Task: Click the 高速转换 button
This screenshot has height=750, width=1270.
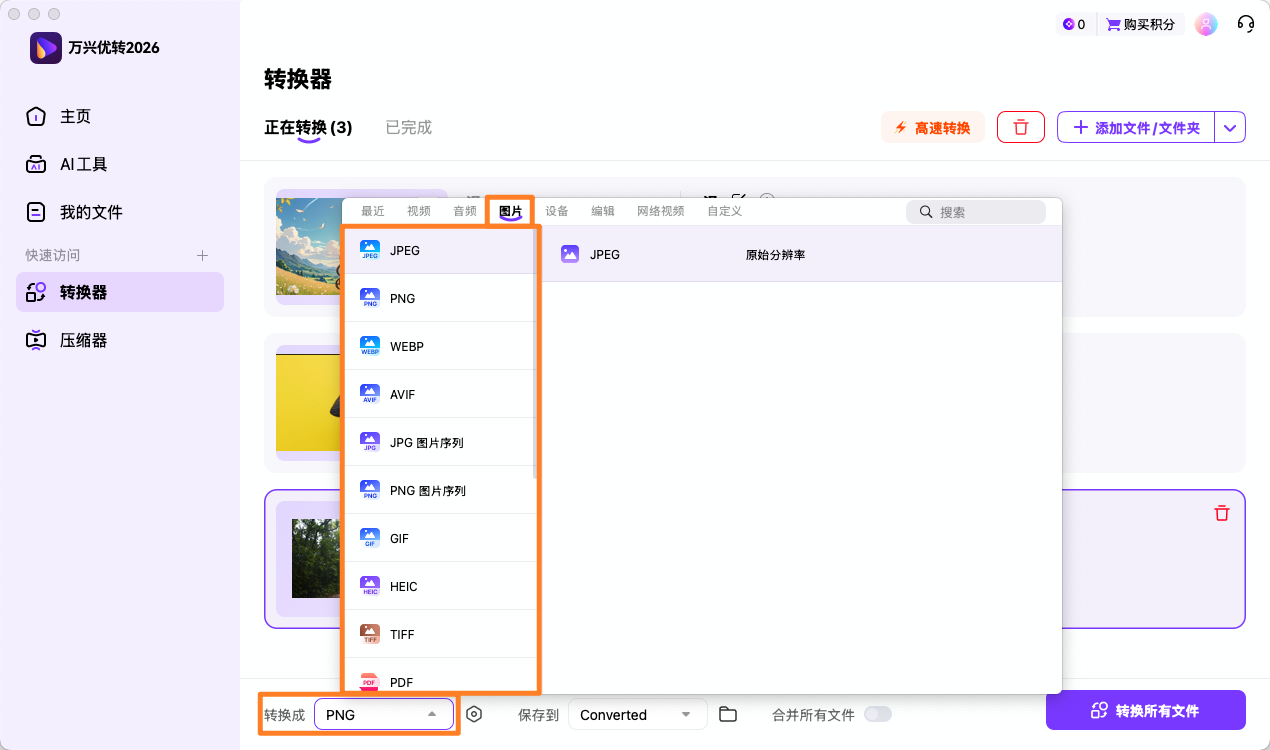Action: point(932,127)
